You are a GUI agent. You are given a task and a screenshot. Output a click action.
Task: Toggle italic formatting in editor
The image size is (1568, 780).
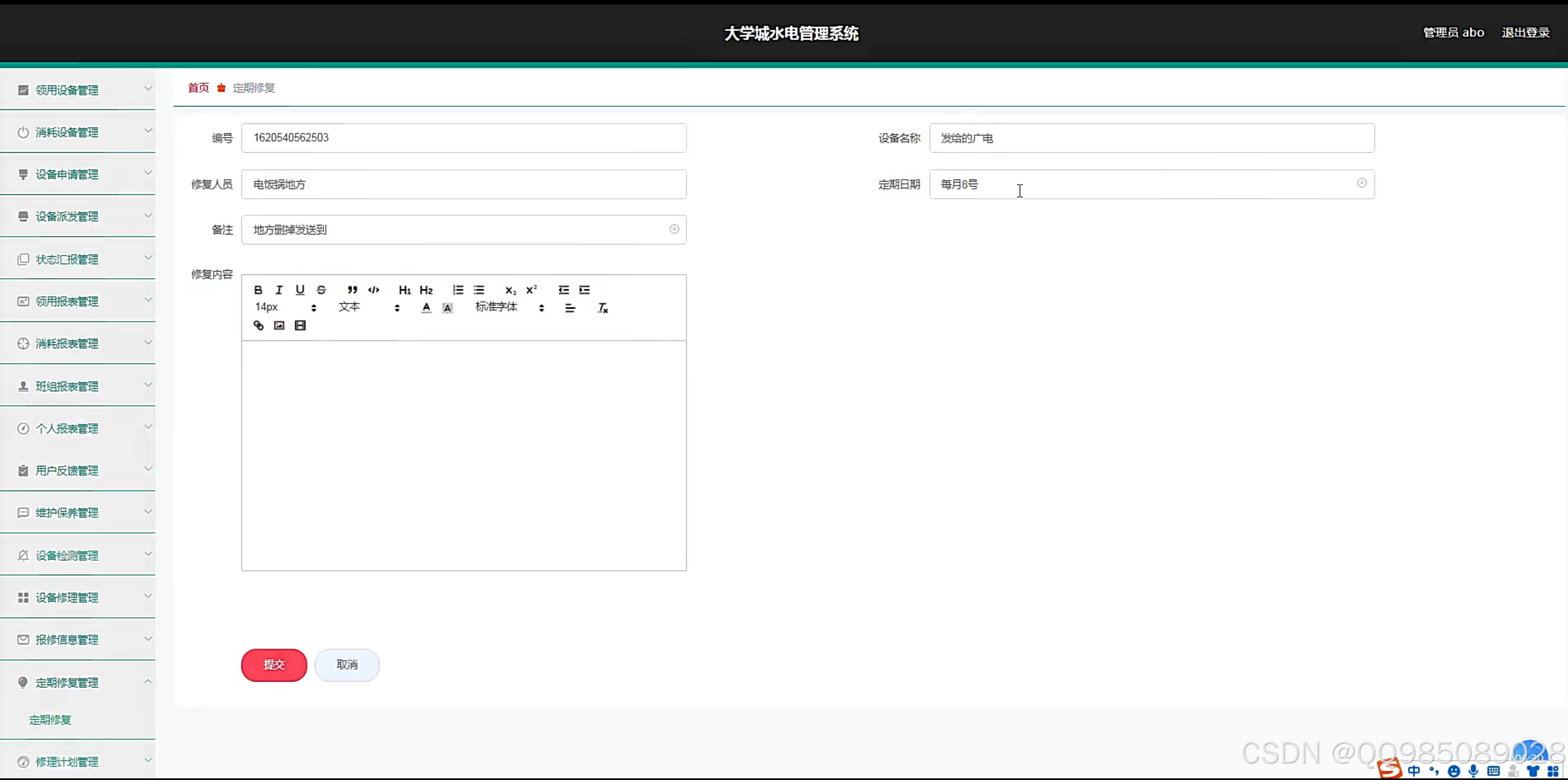click(x=279, y=290)
